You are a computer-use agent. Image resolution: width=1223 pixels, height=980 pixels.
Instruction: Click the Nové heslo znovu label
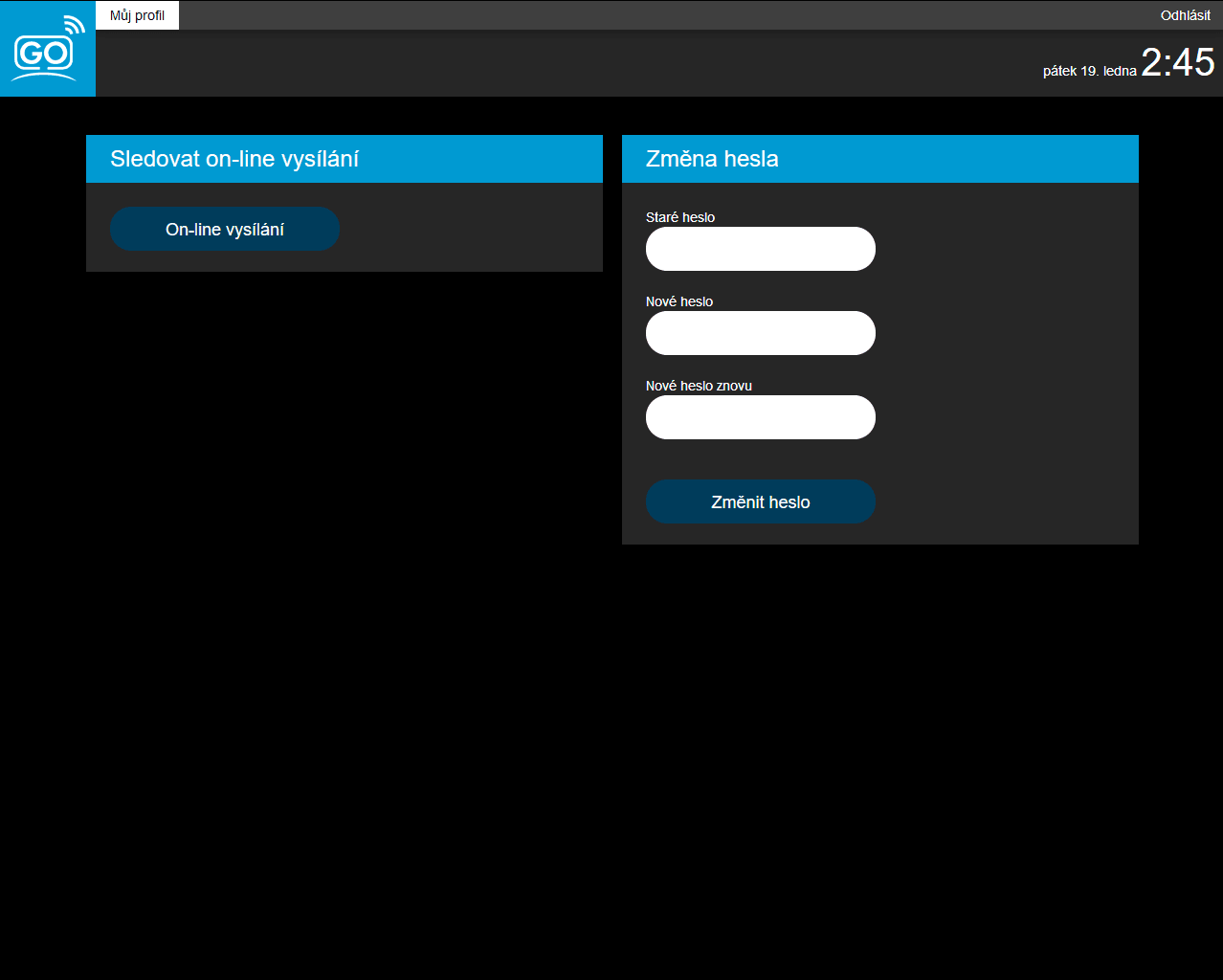699,386
